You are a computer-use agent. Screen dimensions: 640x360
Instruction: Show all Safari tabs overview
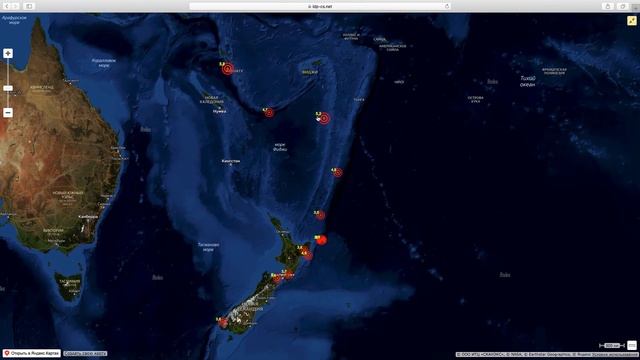tap(623, 6)
